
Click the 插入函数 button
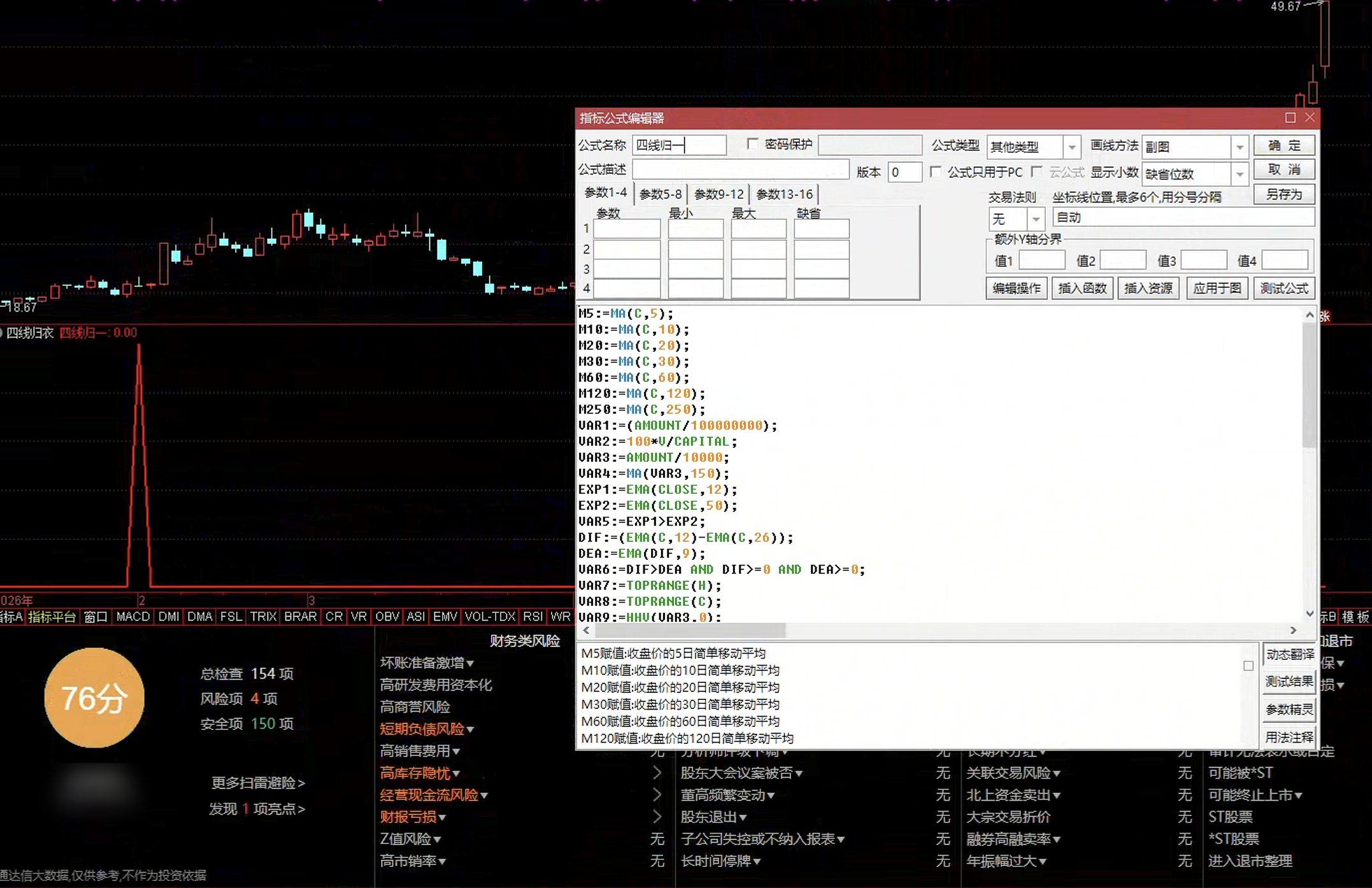tap(1082, 288)
